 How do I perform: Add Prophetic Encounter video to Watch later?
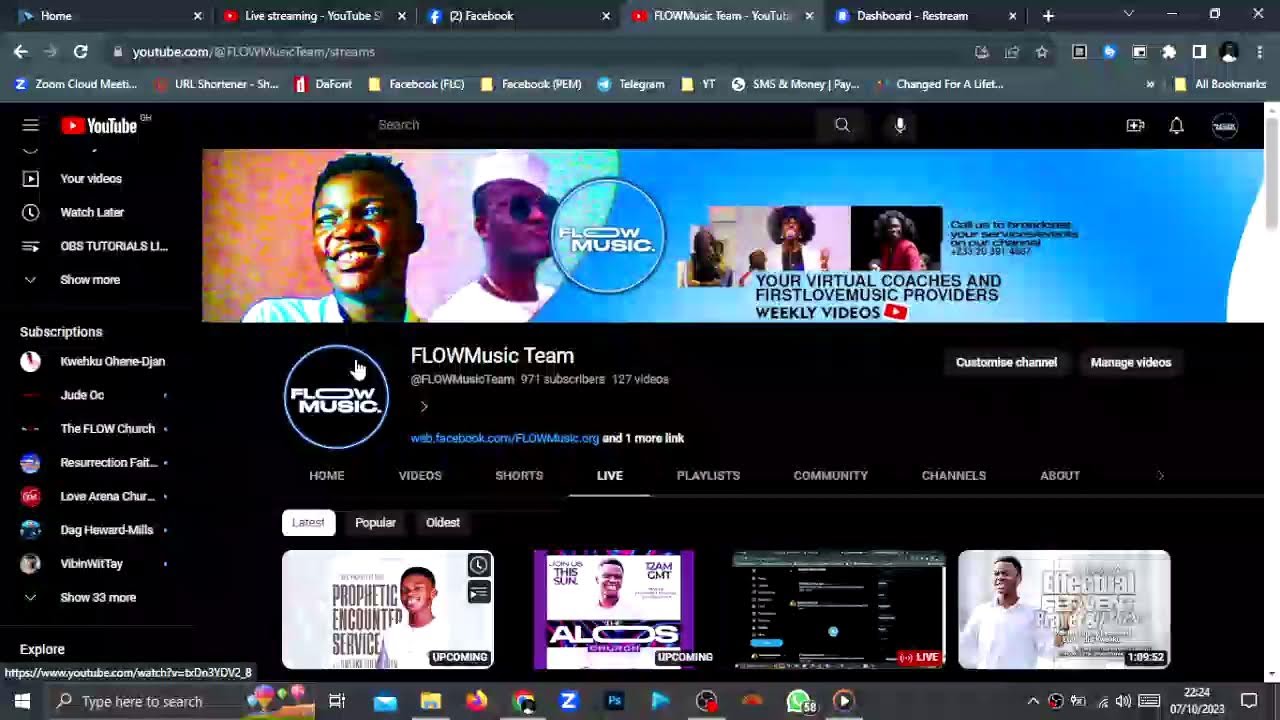(479, 566)
